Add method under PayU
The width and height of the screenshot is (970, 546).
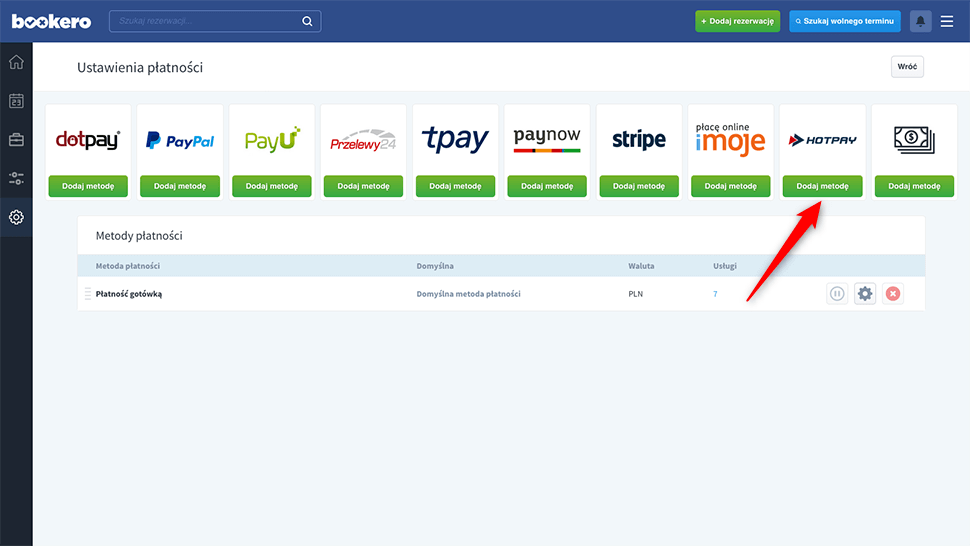pos(272,186)
